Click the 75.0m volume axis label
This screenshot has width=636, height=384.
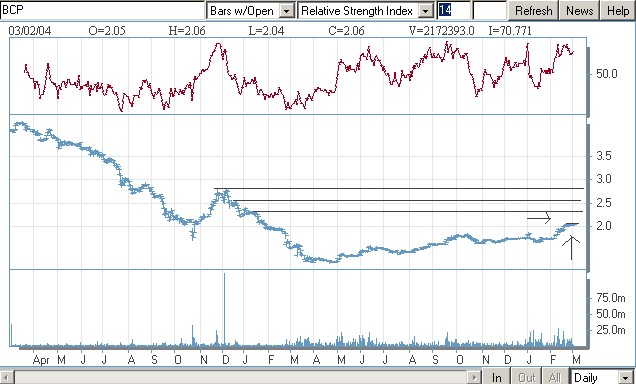(x=610, y=298)
